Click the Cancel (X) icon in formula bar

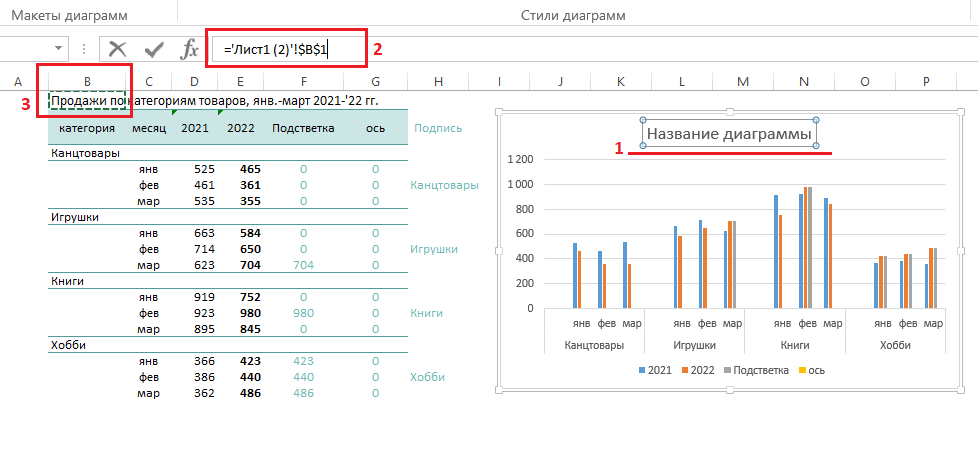(x=118, y=49)
